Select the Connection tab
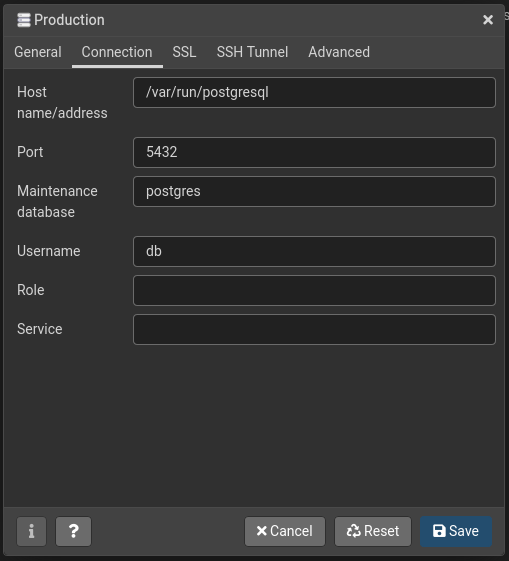This screenshot has height=561, width=509. pyautogui.click(x=117, y=52)
